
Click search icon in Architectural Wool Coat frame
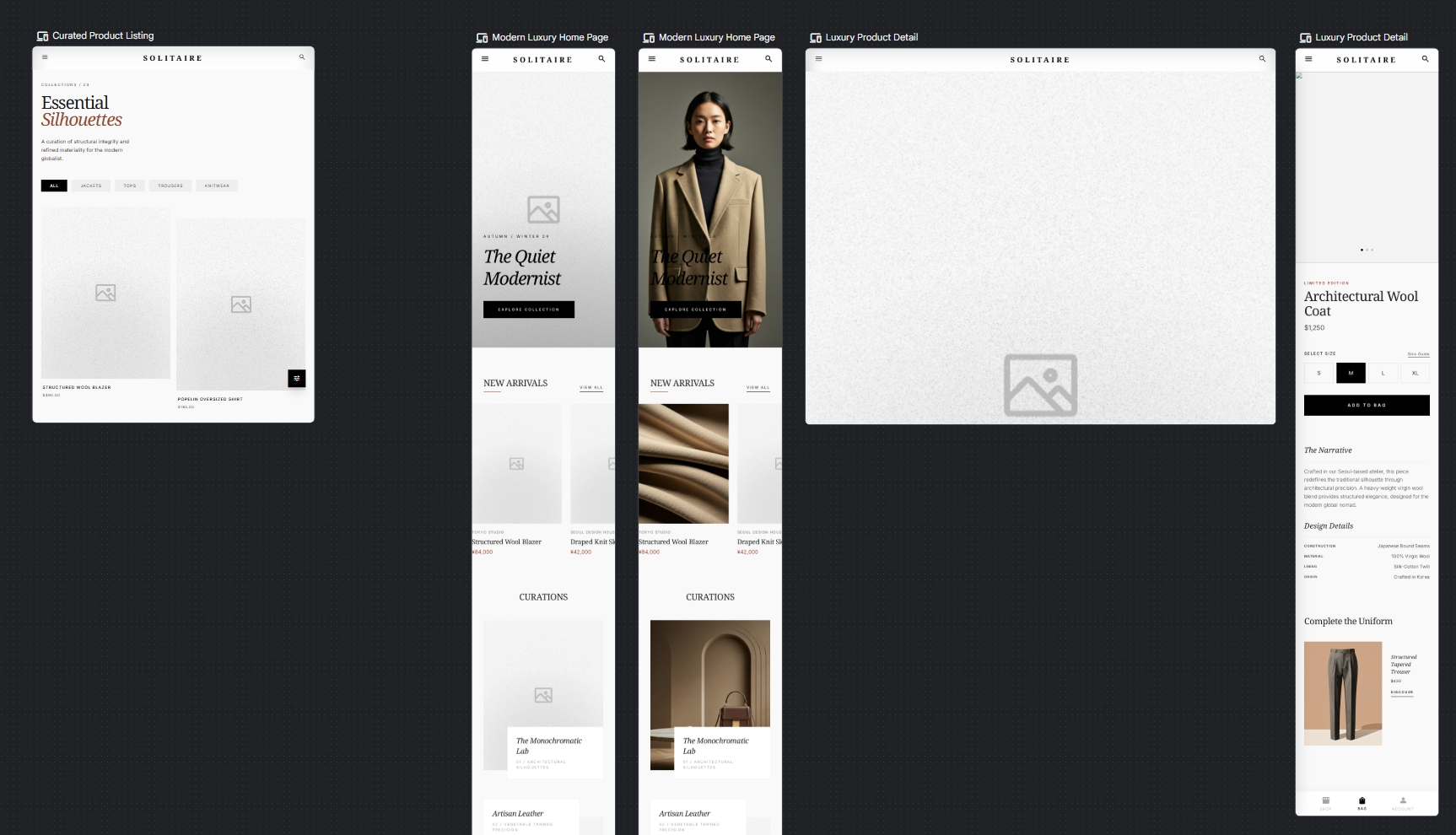(1425, 59)
